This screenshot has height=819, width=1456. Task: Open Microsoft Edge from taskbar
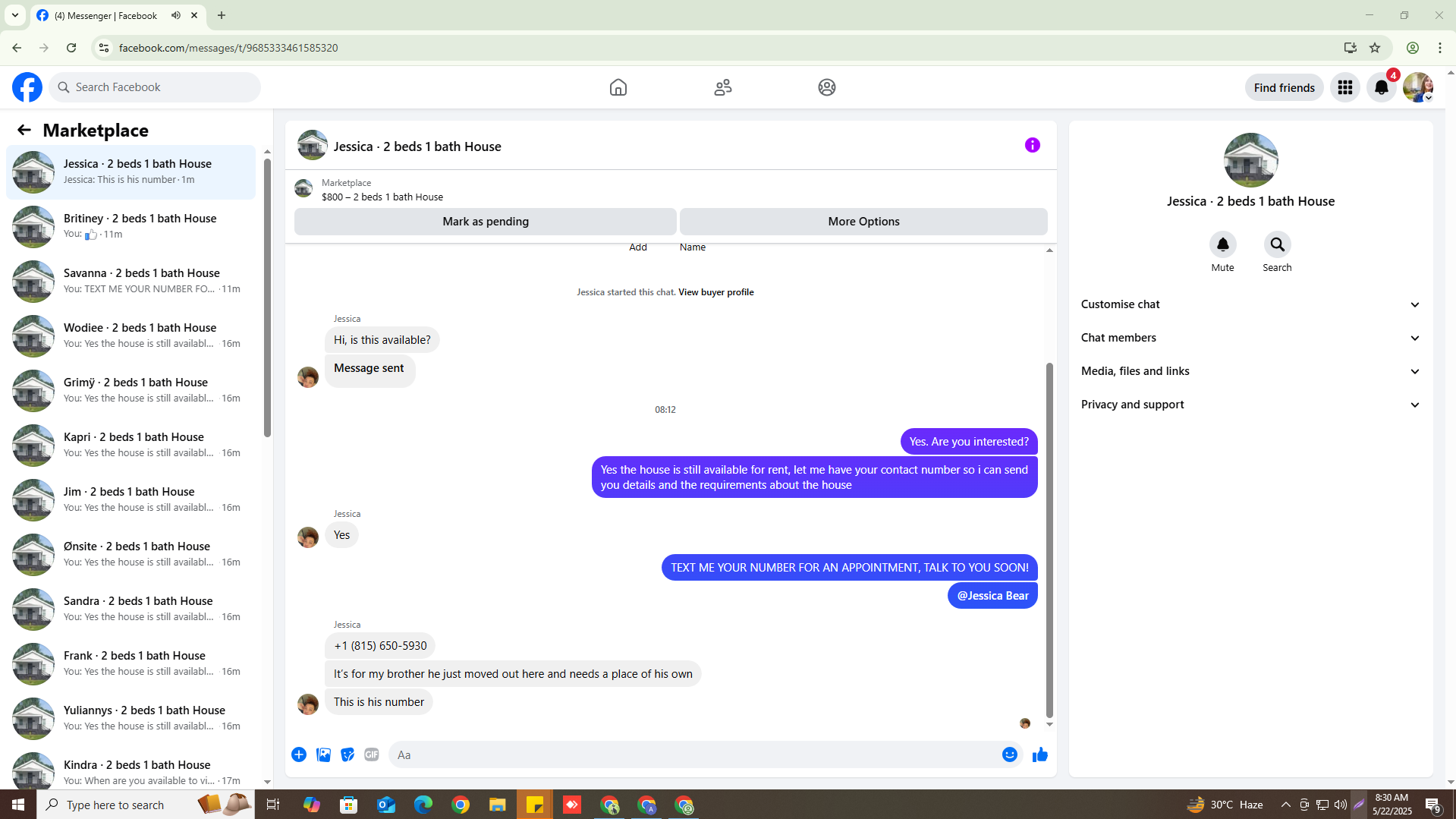coord(423,805)
